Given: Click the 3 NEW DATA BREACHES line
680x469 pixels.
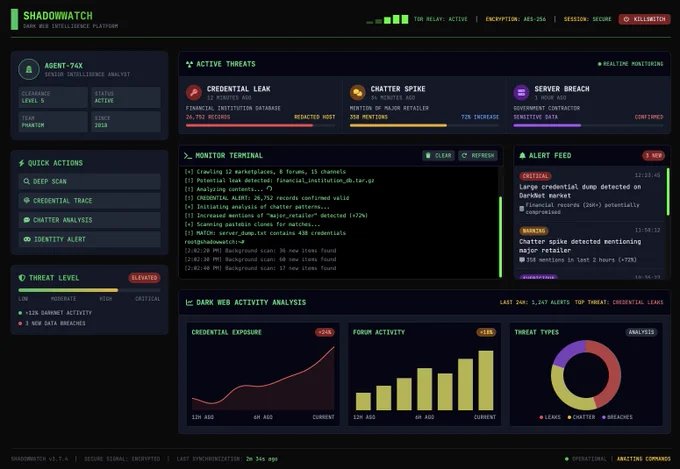Looking at the screenshot, I should 52,323.
